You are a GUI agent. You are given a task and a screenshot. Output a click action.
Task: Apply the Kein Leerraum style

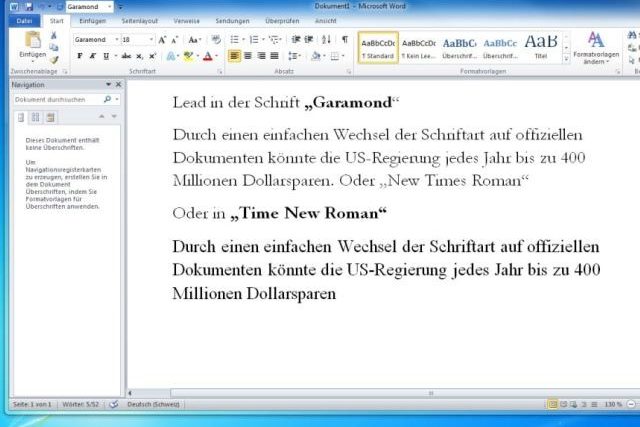click(419, 48)
